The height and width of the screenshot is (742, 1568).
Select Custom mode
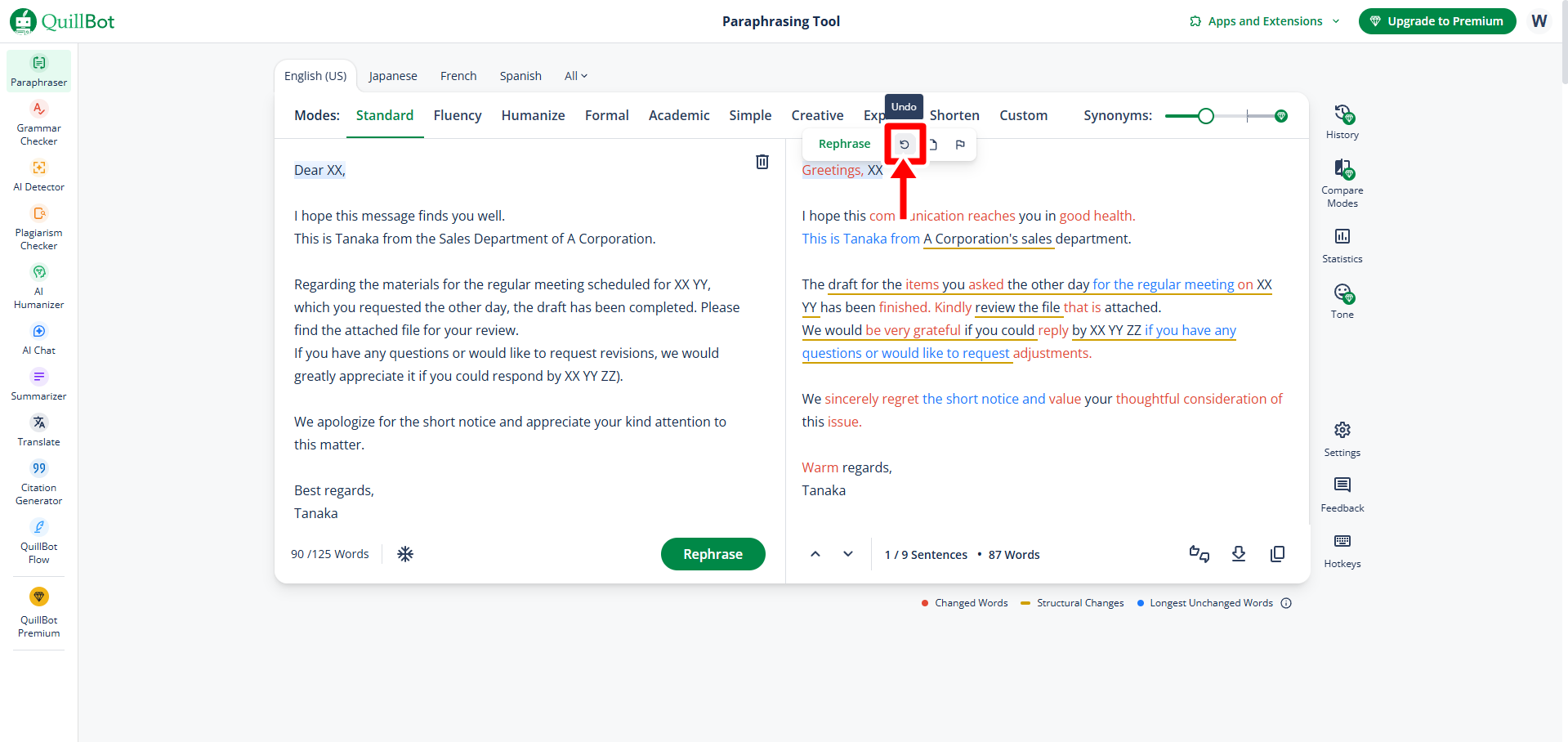(x=1023, y=115)
